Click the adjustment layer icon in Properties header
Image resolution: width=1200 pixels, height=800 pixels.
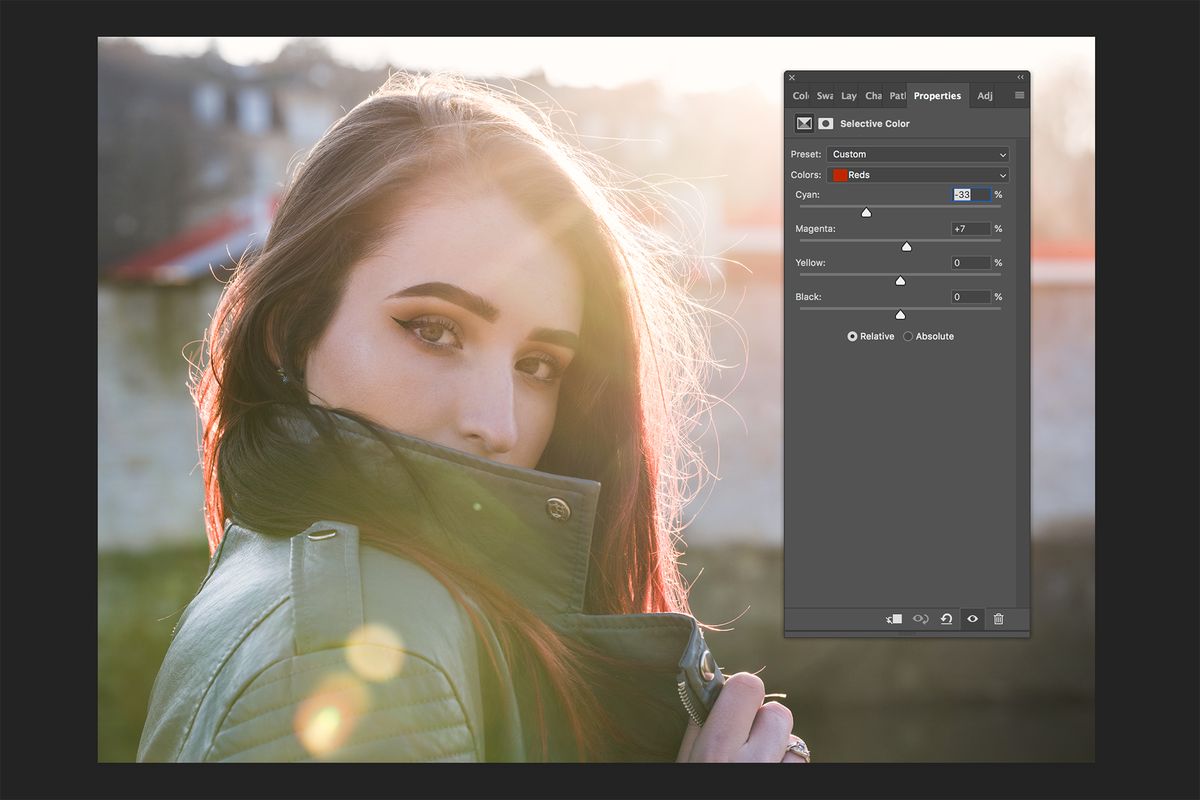[x=804, y=123]
